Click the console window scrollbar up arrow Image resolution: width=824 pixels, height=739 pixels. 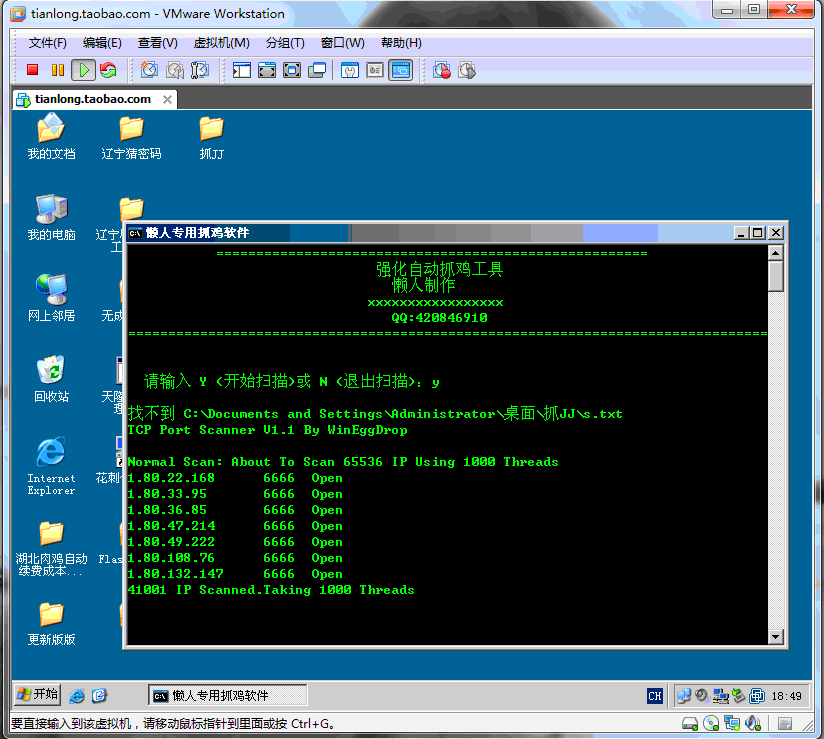point(776,253)
